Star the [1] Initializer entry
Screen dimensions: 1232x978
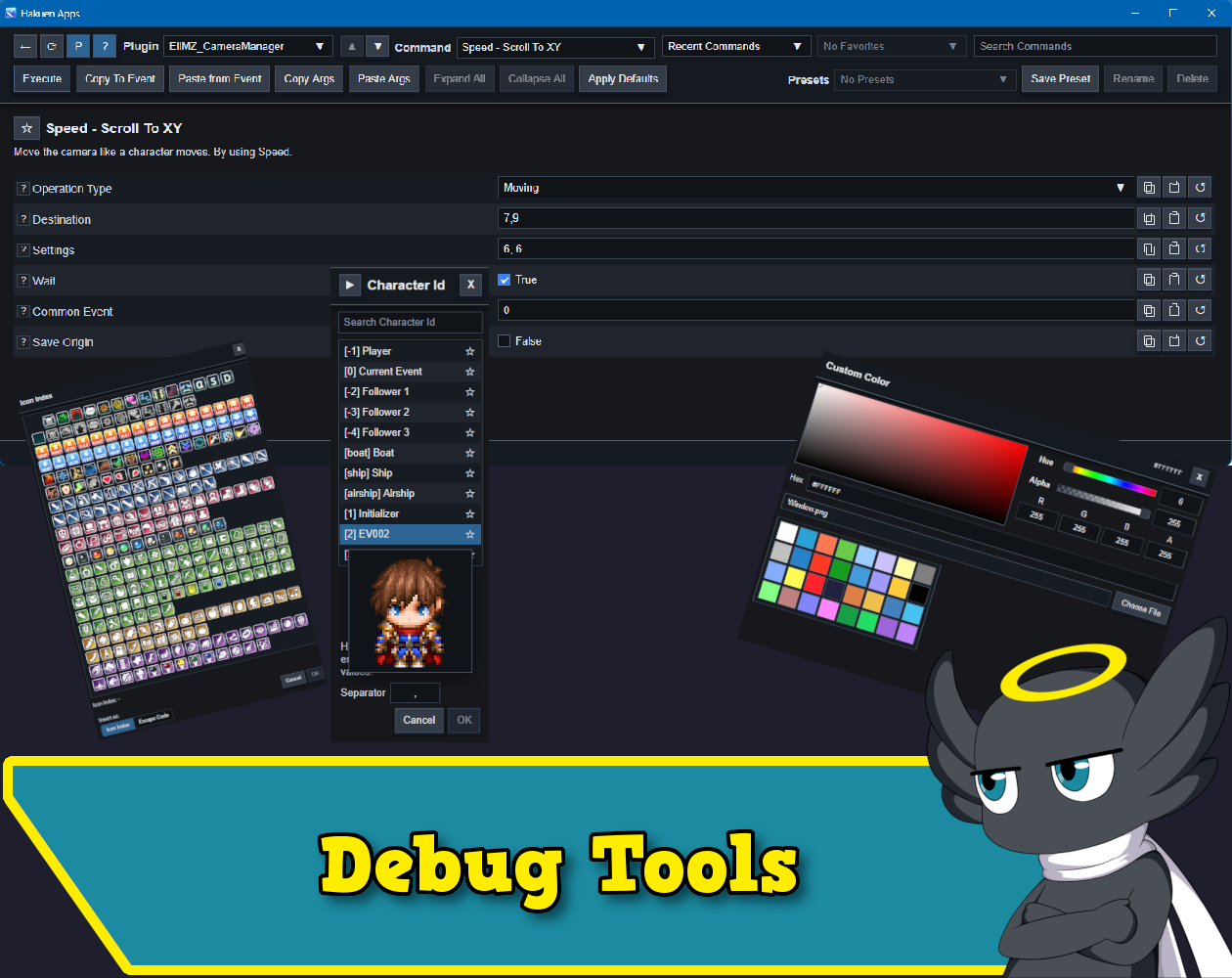(470, 513)
